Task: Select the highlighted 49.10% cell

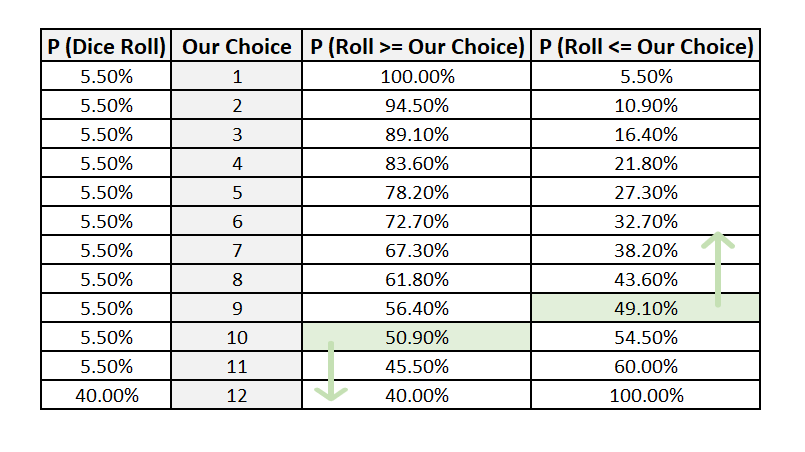Action: [x=645, y=308]
